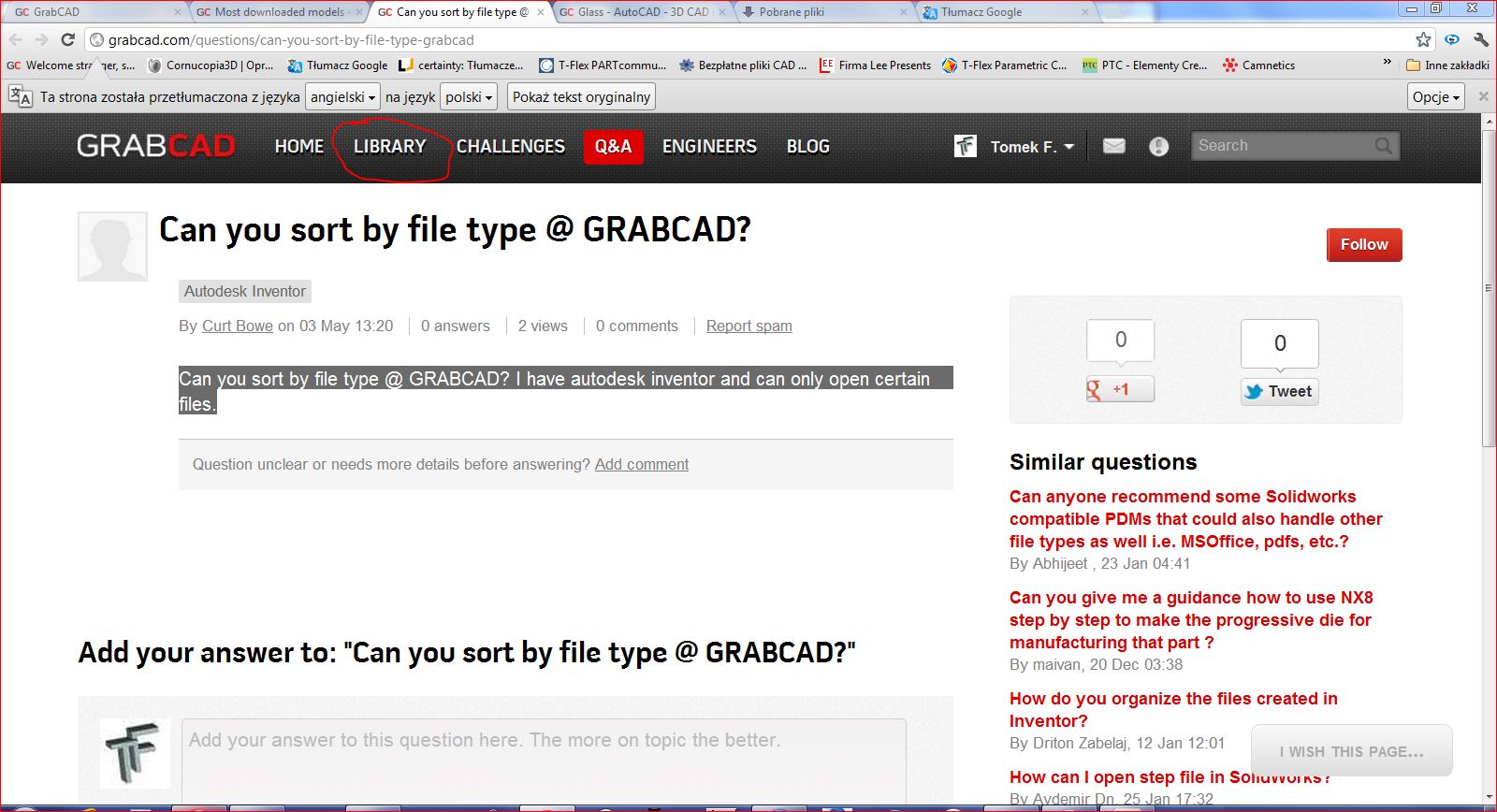The image size is (1497, 812).
Task: Open similar question about Solidworks compatible PDMs
Action: [1196, 519]
